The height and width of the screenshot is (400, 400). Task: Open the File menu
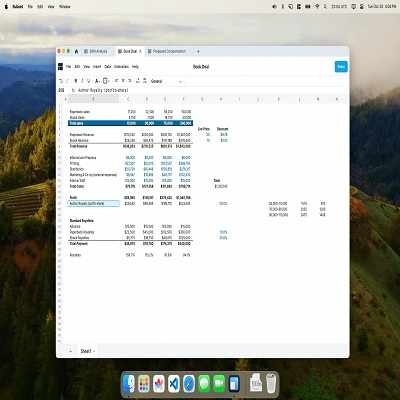click(68, 67)
